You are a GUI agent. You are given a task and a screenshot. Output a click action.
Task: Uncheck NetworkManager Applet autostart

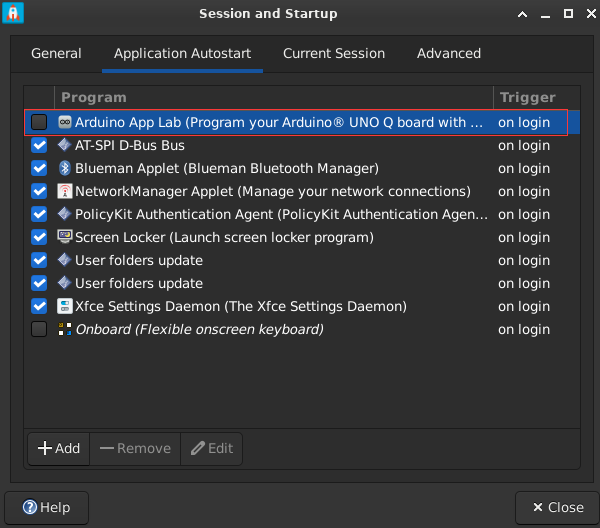[x=39, y=191]
